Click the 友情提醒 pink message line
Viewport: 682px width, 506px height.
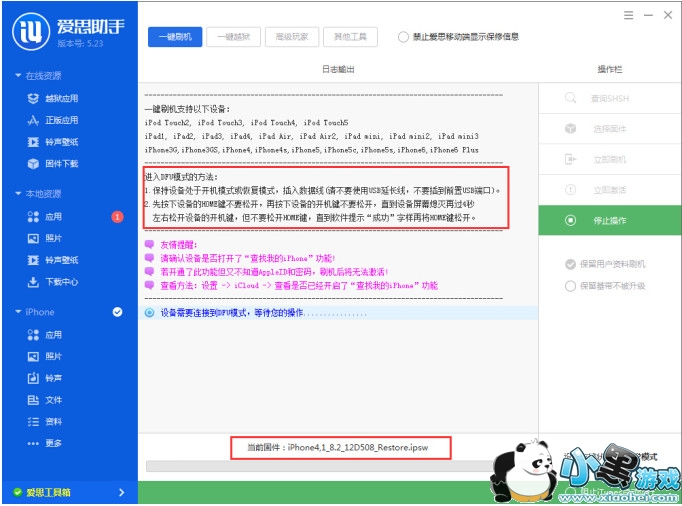pyautogui.click(x=179, y=245)
